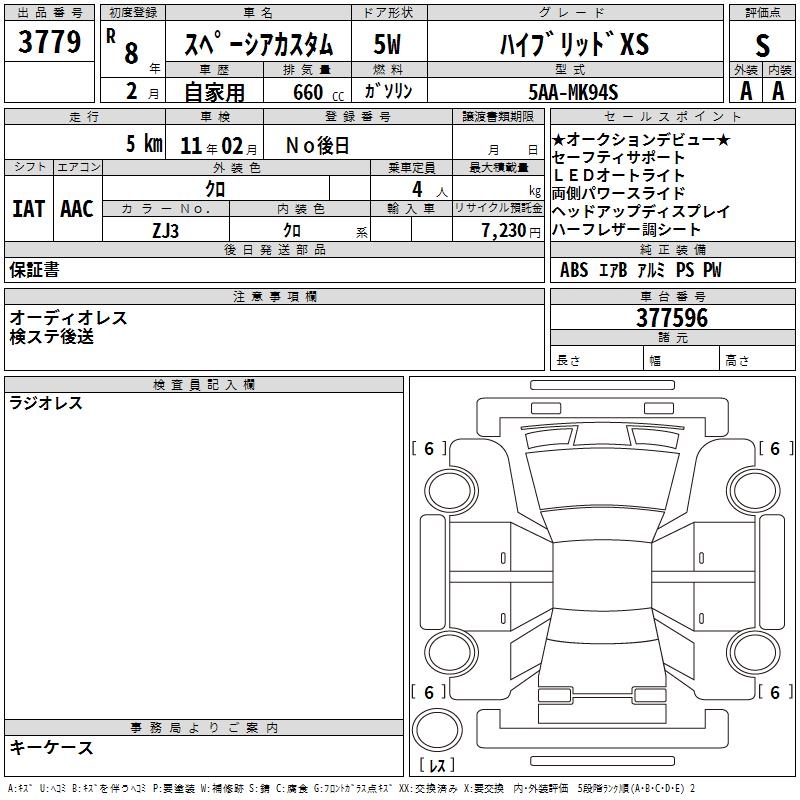Click the grade ハイブリッドXS
800x800 pixels.
(574, 45)
